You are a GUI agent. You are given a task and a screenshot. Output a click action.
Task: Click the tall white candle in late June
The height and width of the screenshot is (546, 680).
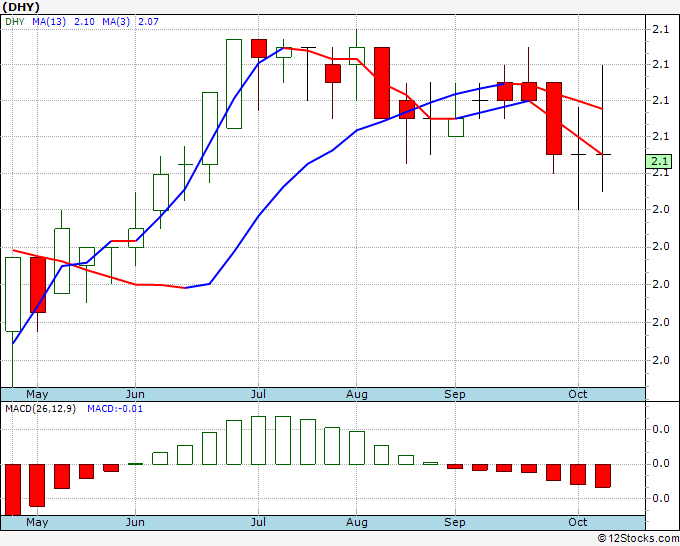click(234, 84)
